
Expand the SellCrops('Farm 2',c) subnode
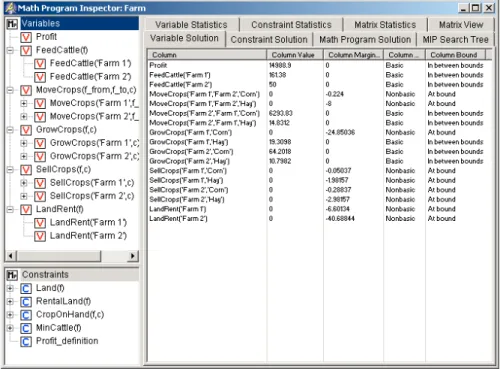(24, 196)
